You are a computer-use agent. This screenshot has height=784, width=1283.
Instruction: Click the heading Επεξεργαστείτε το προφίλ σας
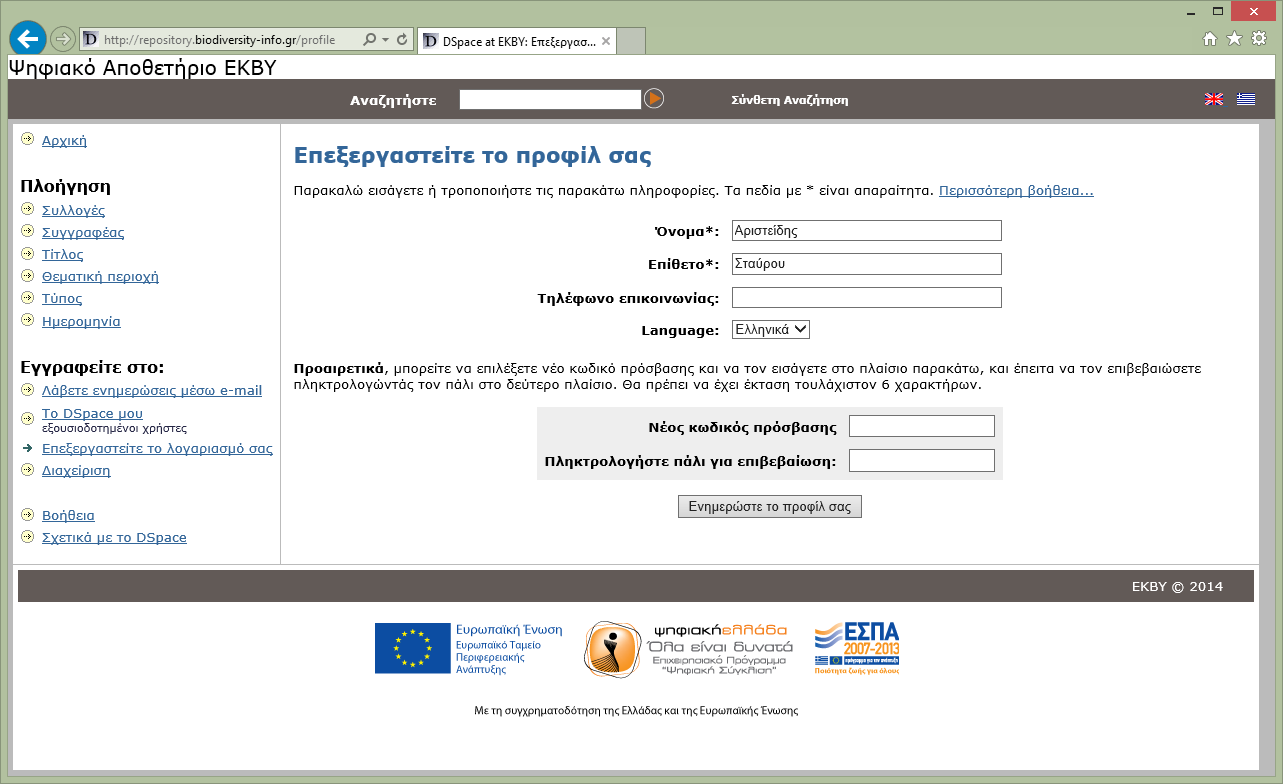(x=473, y=156)
